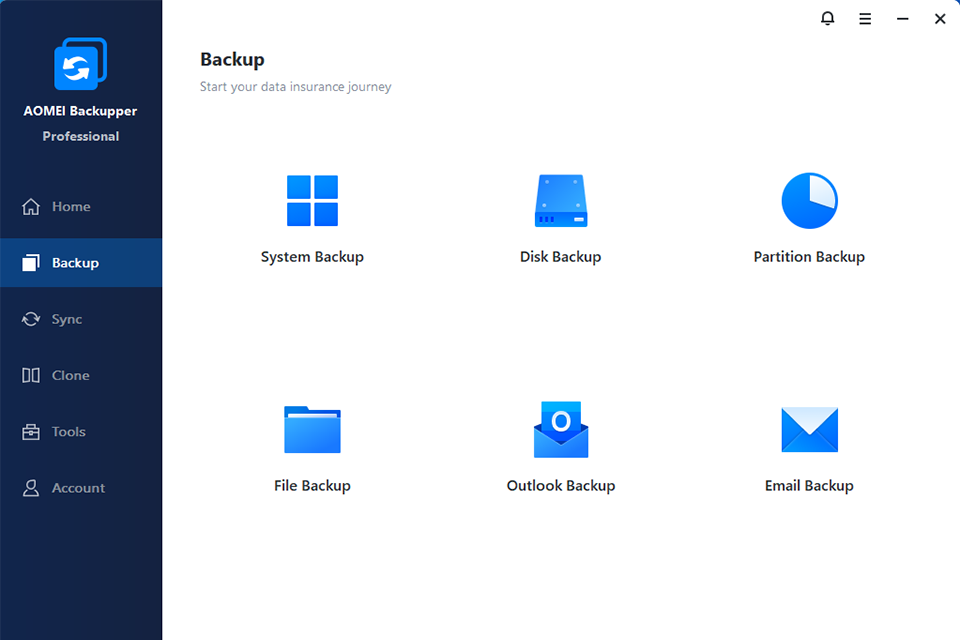Viewport: 960px width, 640px height.
Task: Click the Outlook Backup label
Action: click(561, 486)
